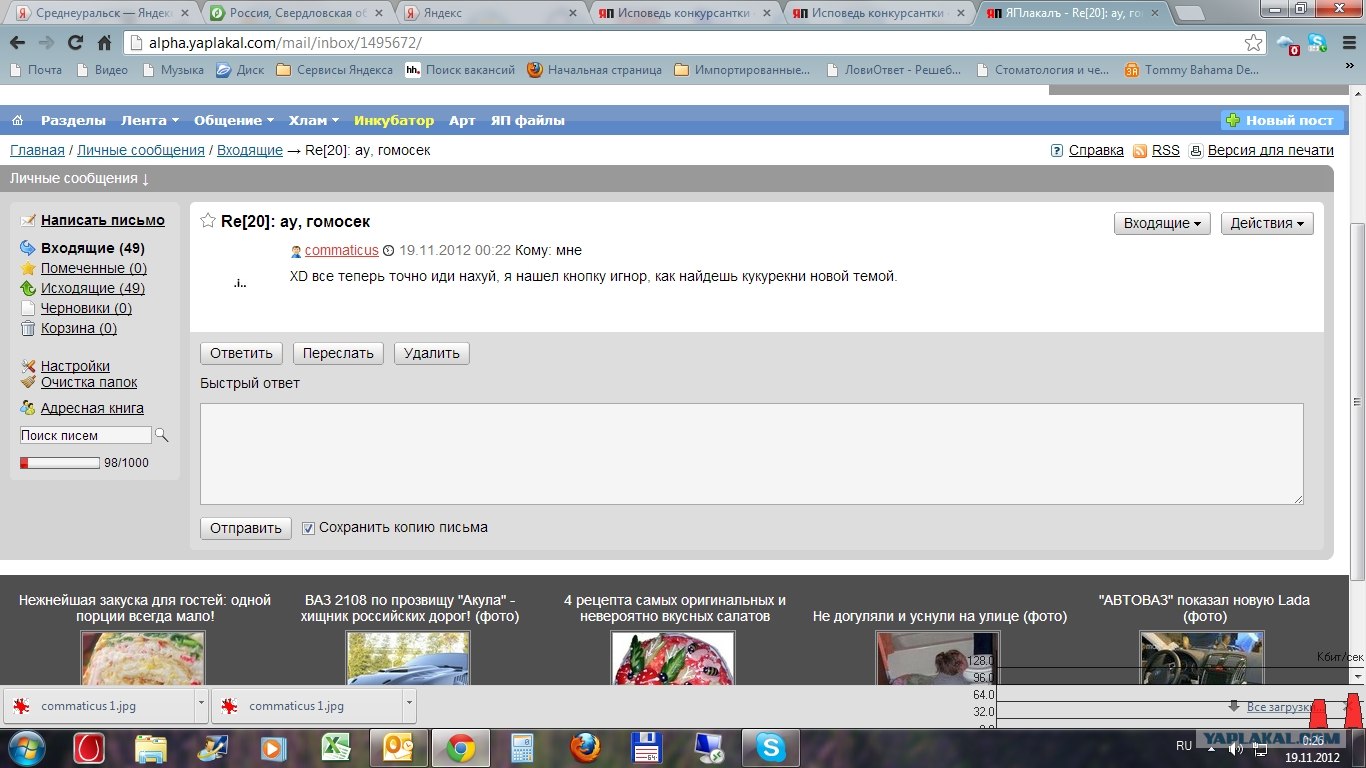Bookmark this page with the address bar star
Image resolution: width=1366 pixels, height=768 pixels.
coord(1253,43)
